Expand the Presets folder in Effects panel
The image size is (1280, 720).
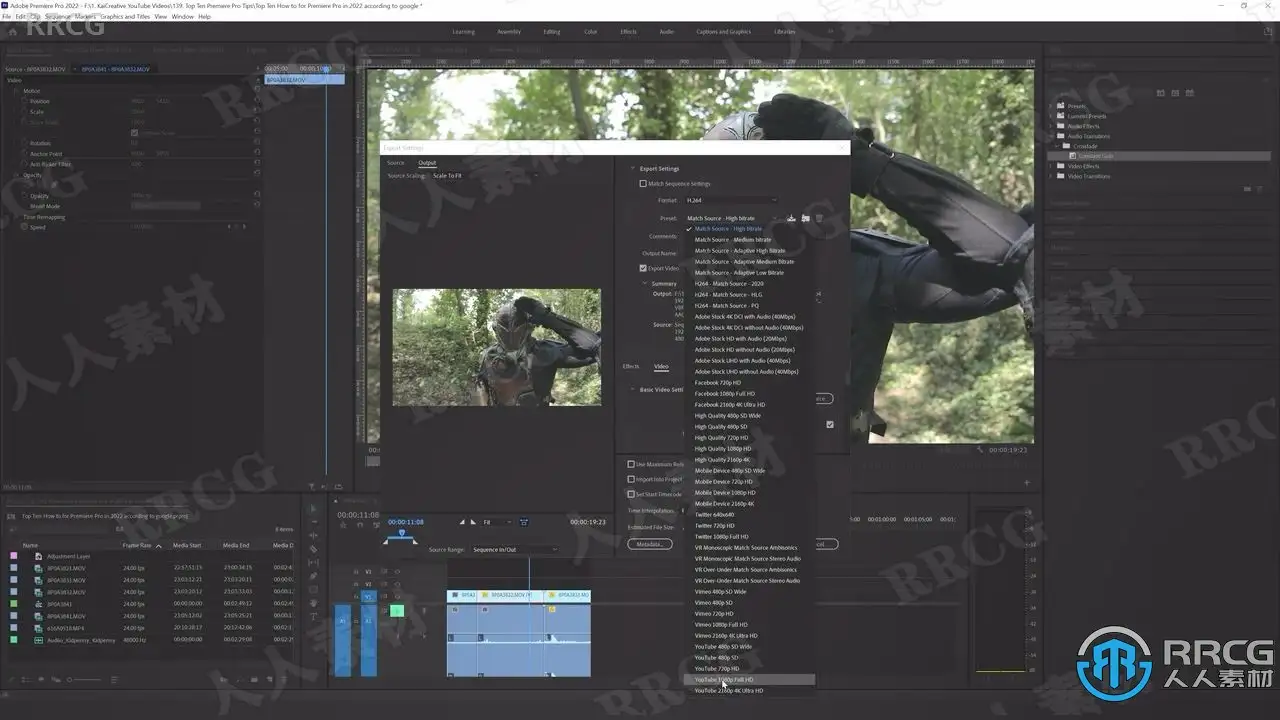(x=1052, y=106)
